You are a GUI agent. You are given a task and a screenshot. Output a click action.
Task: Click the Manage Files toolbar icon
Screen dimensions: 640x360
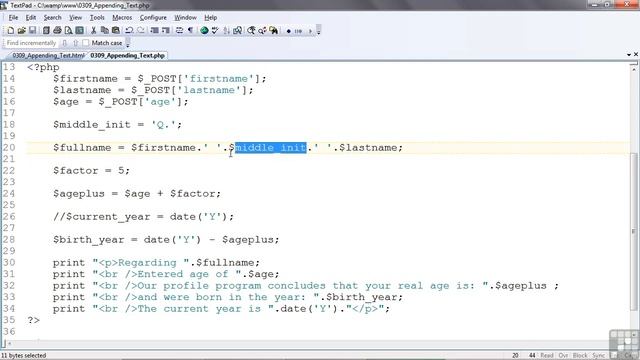[x=46, y=31]
